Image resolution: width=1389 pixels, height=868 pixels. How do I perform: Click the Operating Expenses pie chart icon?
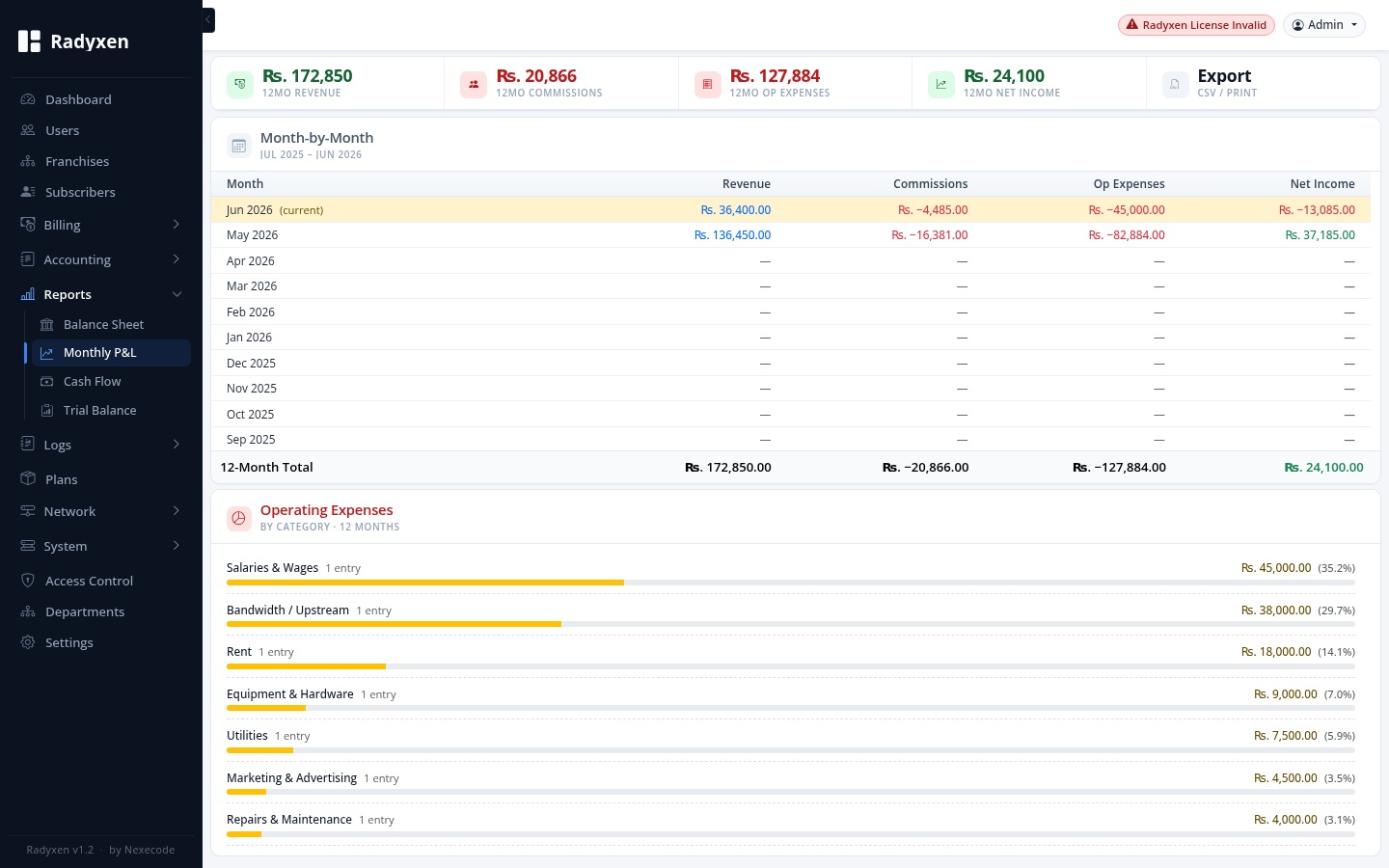239,519
